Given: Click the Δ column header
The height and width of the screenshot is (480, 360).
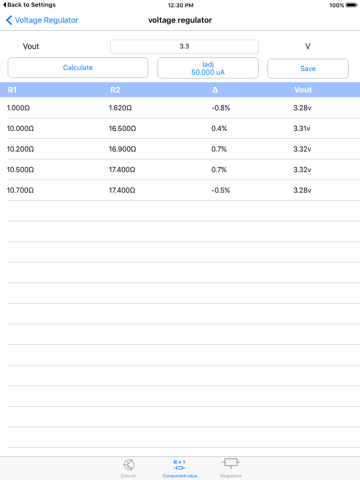Looking at the screenshot, I should (x=215, y=90).
